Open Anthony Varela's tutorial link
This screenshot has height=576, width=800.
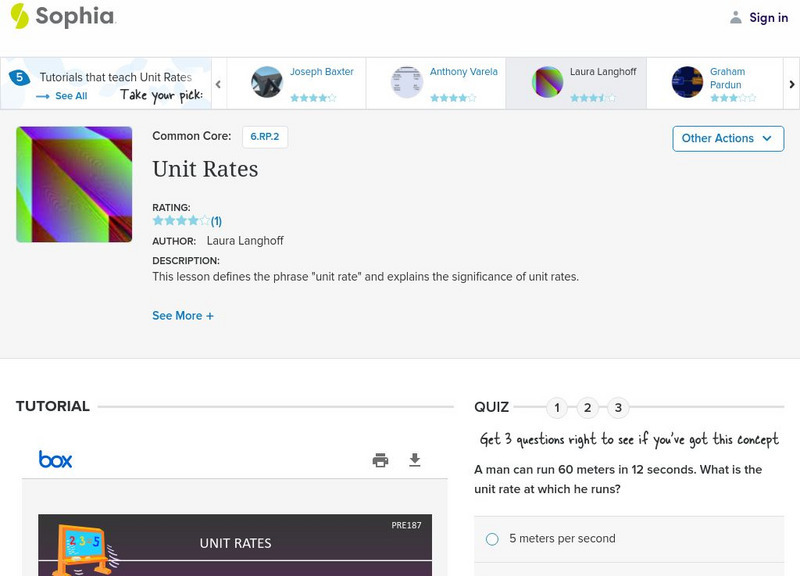tap(463, 72)
